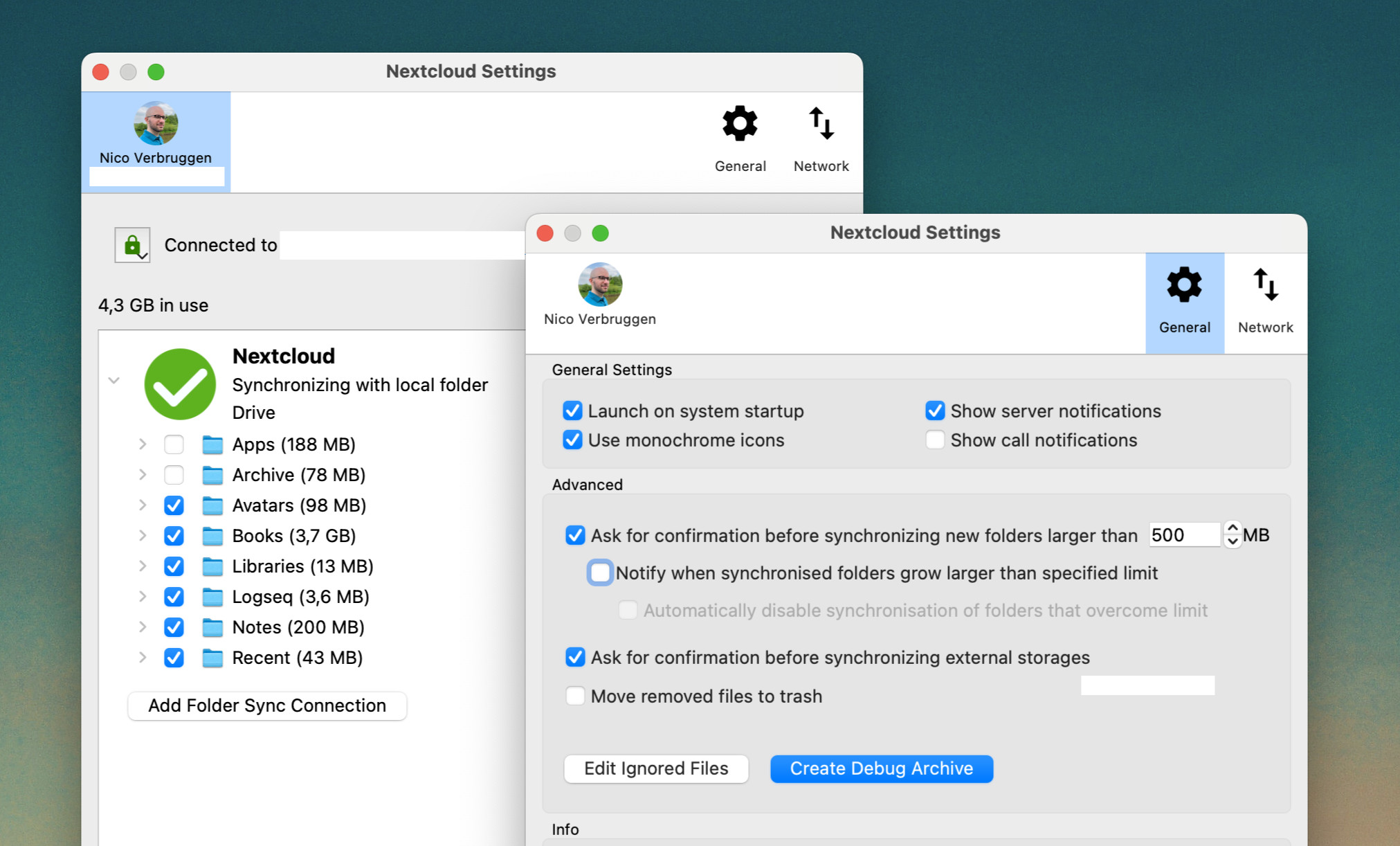
Task: Click the Apps folder icon
Action: tap(212, 444)
